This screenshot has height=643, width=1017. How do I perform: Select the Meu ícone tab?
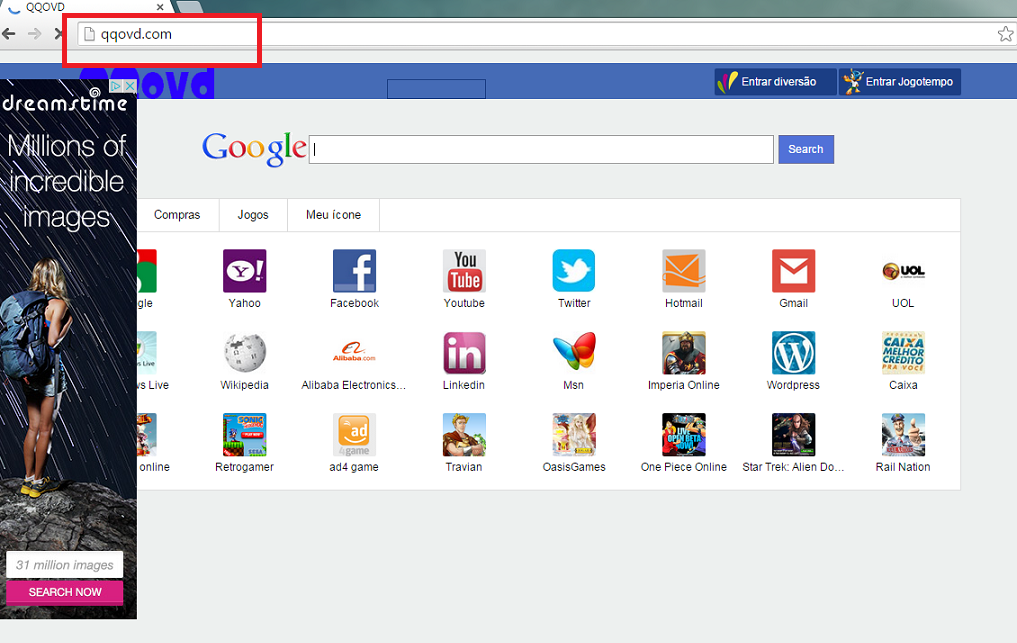pyautogui.click(x=333, y=215)
